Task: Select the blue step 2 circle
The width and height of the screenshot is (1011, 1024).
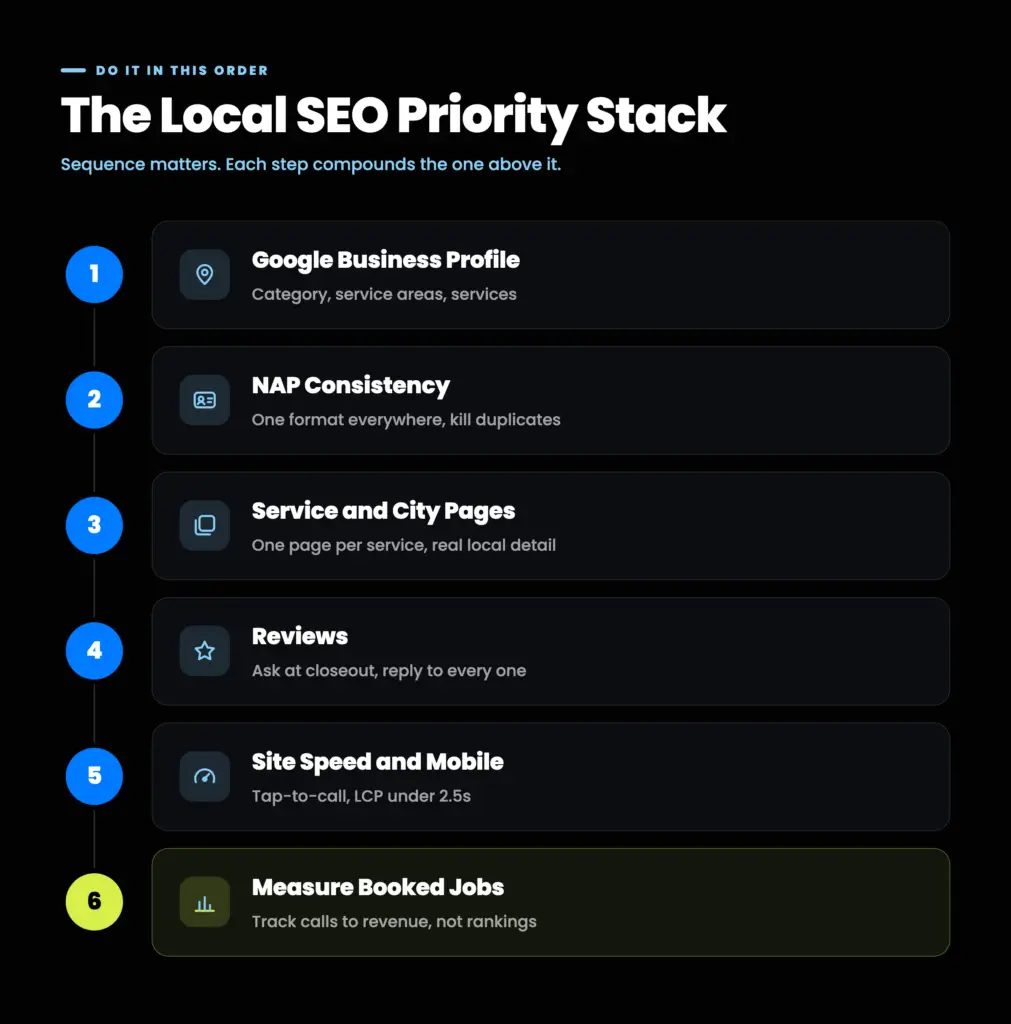Action: [94, 400]
